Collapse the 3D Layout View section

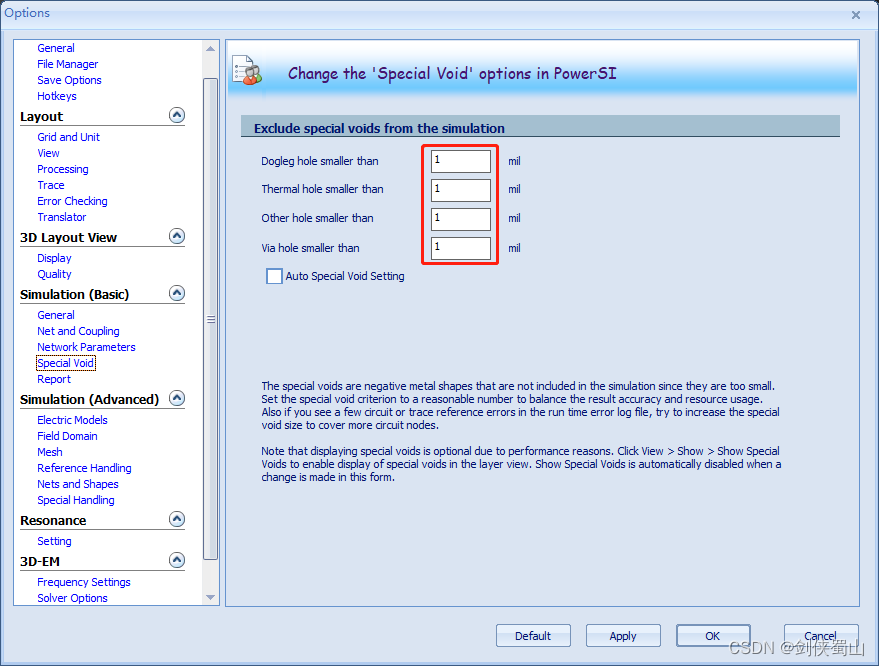click(x=177, y=237)
